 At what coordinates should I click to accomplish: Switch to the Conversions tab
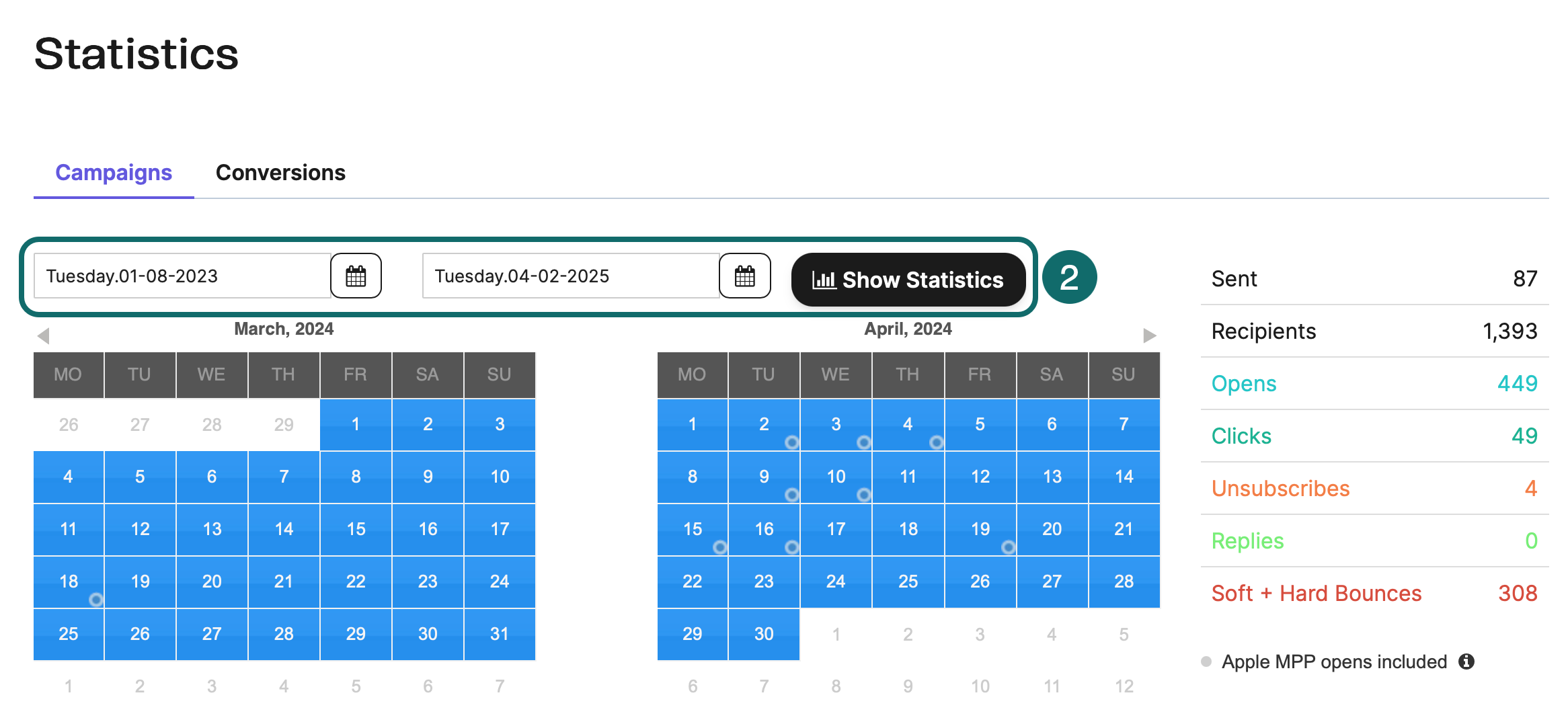point(280,173)
